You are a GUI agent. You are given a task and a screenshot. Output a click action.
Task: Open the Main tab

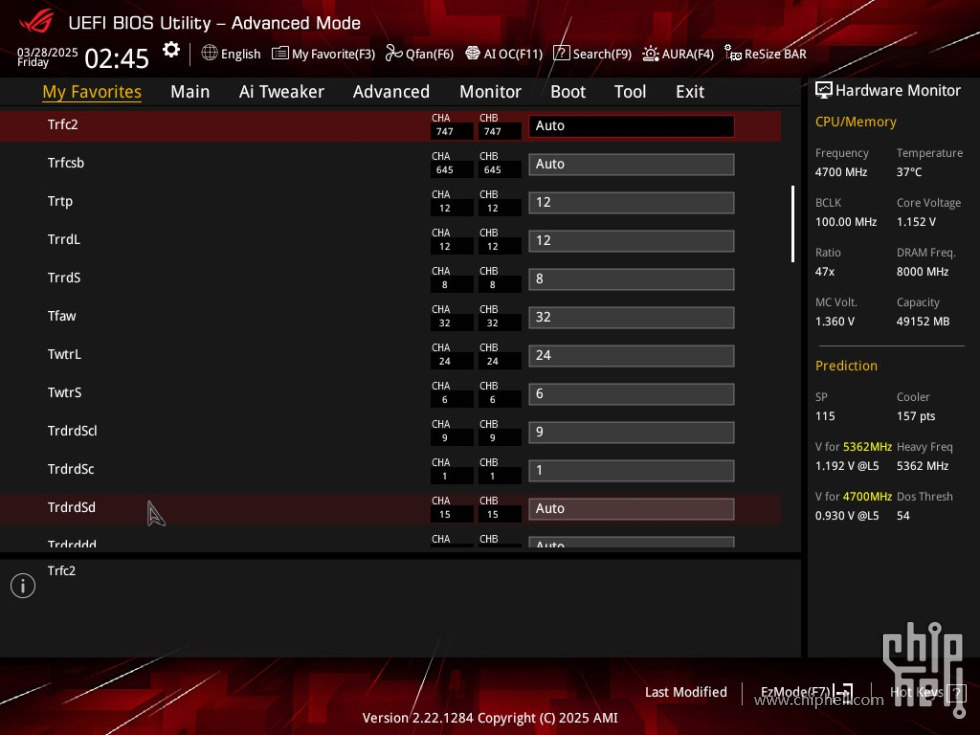point(190,92)
